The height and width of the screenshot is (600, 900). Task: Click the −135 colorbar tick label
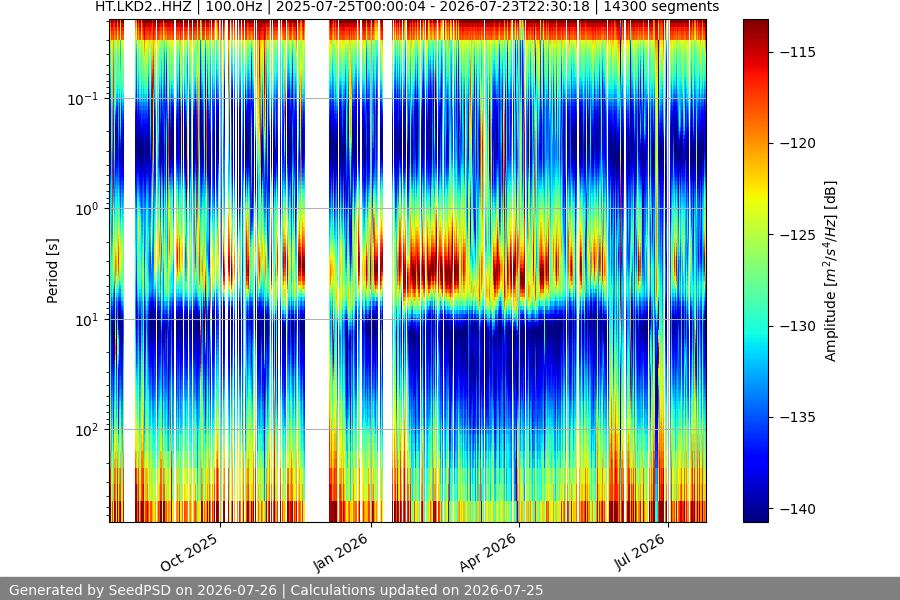coord(798,417)
